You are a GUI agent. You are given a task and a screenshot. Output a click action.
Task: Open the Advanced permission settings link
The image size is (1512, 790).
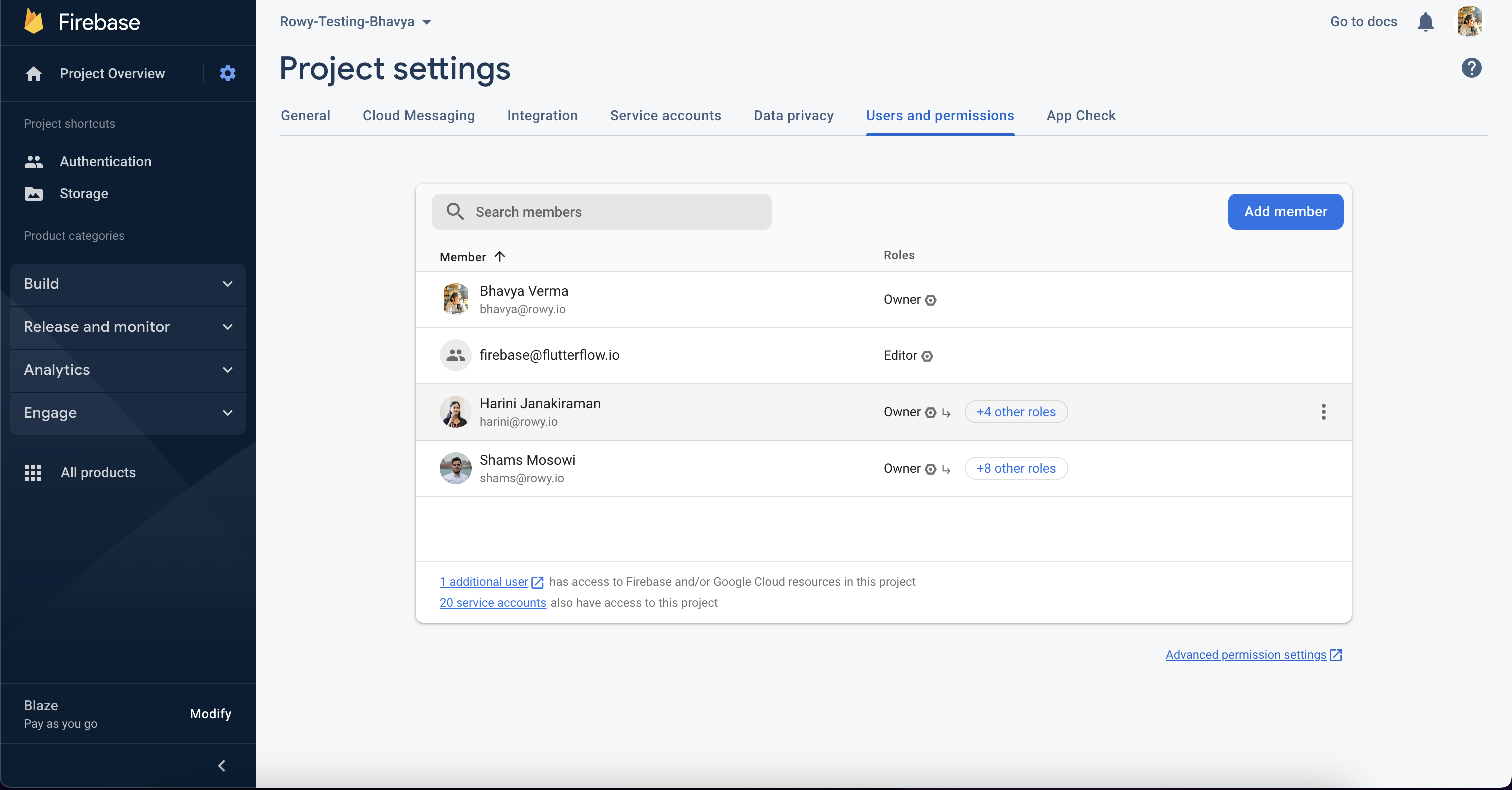click(1245, 654)
